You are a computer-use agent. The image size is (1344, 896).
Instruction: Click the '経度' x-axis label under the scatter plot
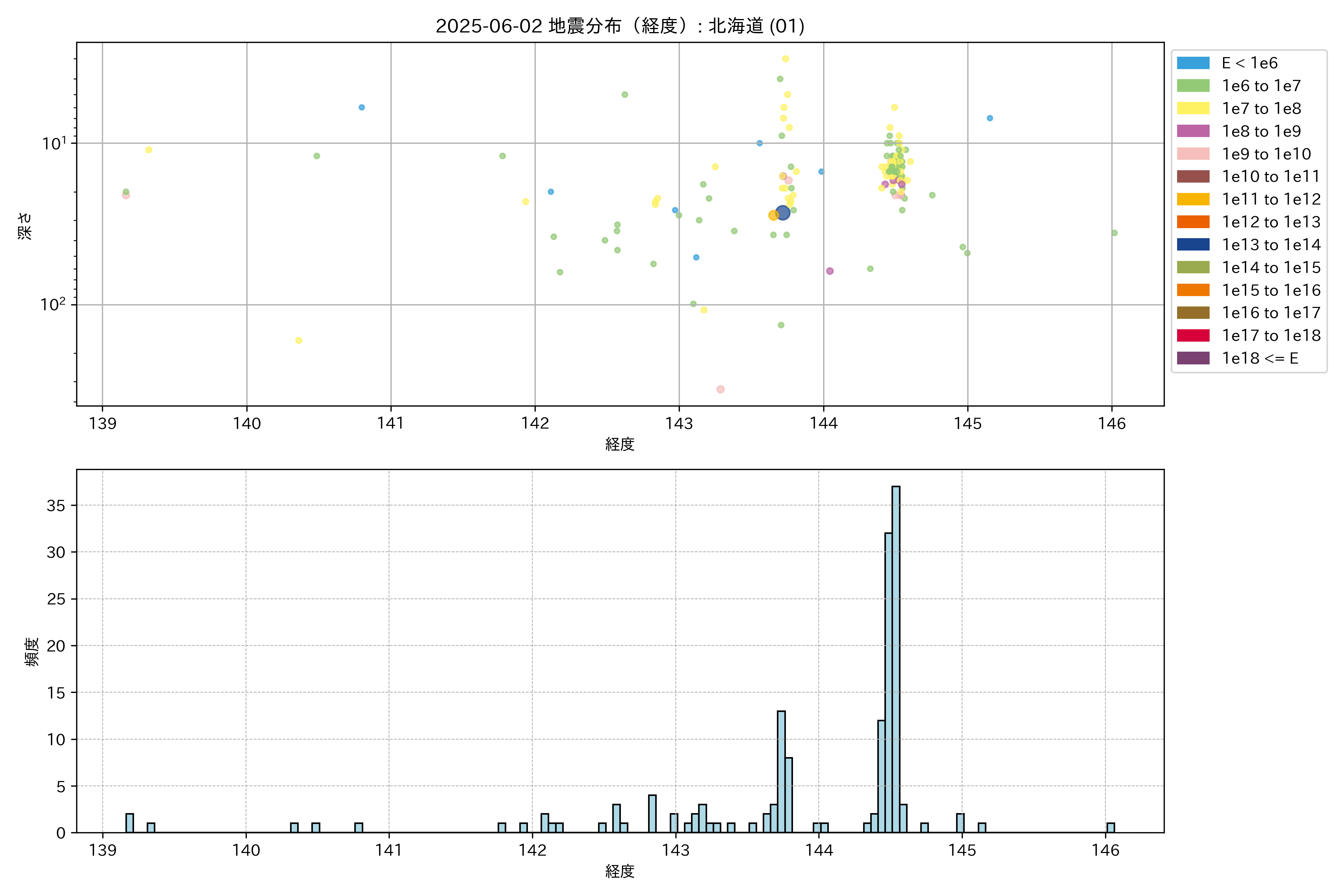point(619,444)
